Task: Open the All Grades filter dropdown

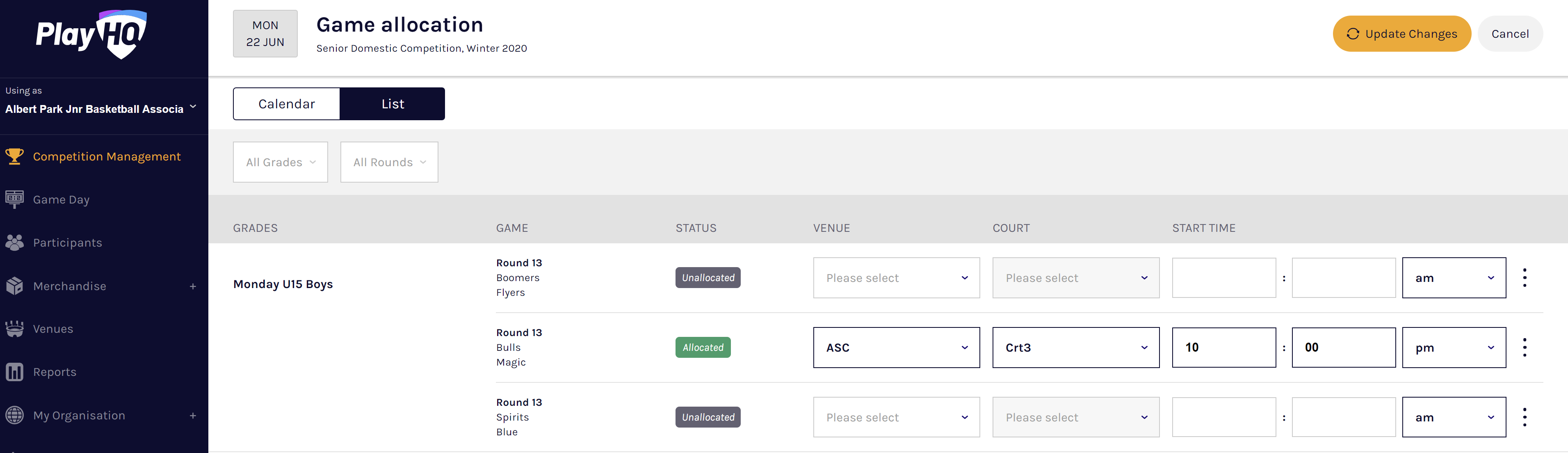Action: (280, 162)
